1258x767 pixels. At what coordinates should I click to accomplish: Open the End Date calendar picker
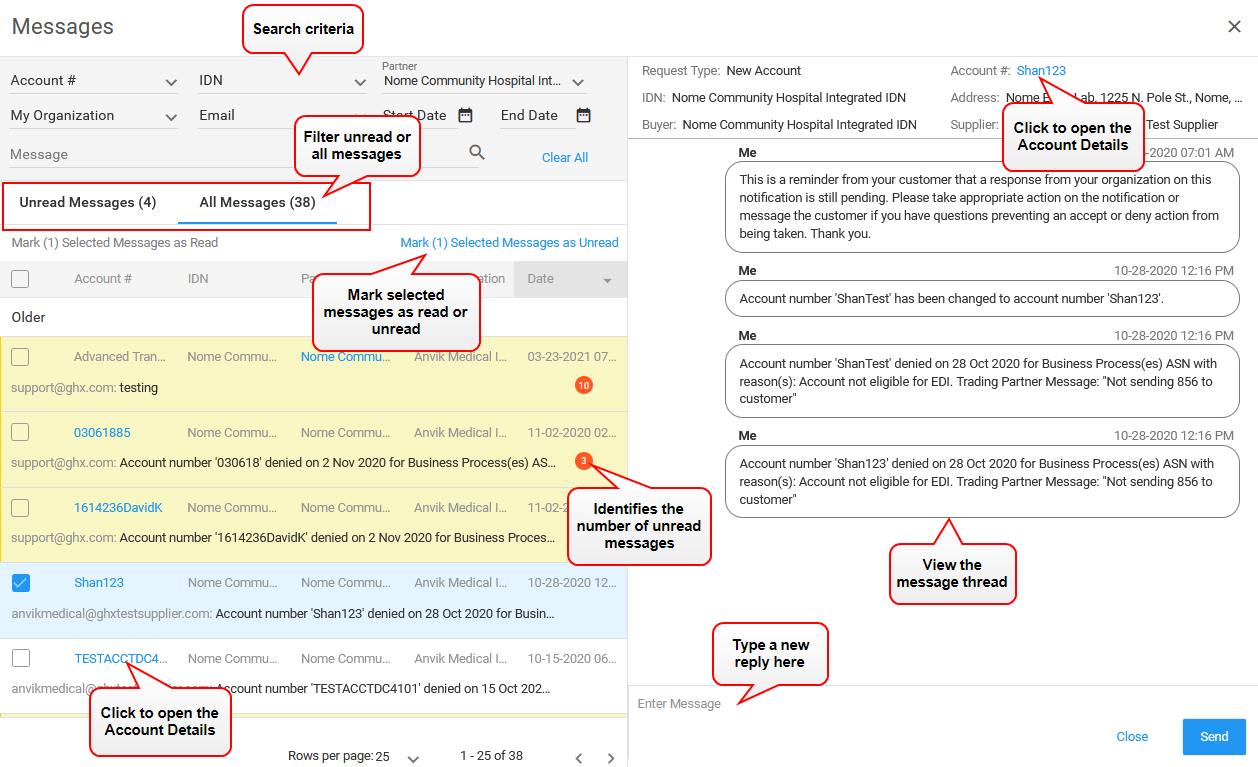point(583,115)
